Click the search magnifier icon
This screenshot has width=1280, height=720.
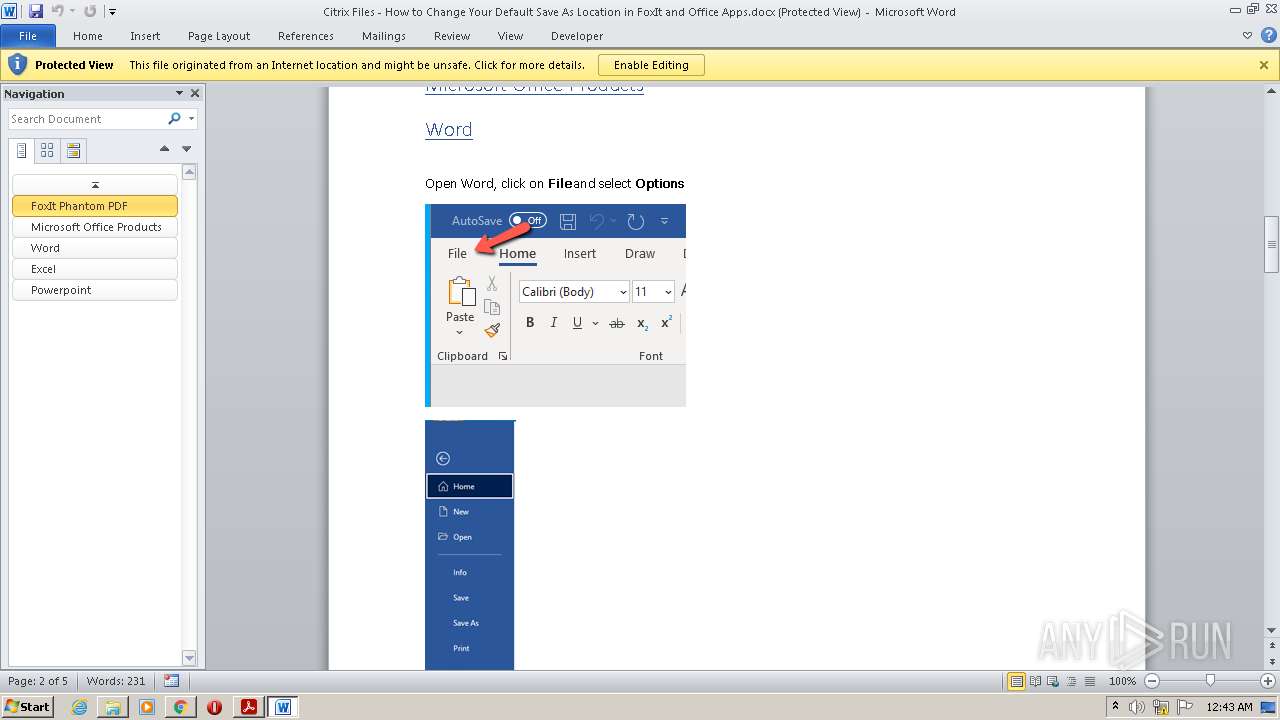[x=175, y=119]
